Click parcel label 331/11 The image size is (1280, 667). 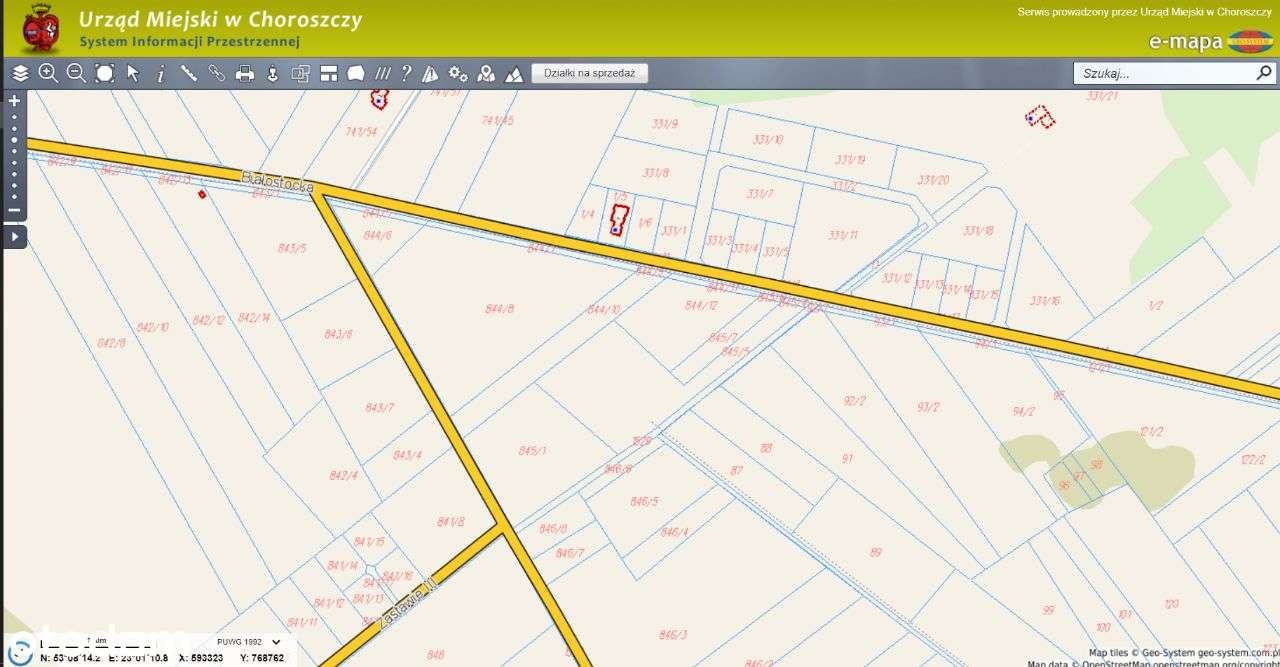pyautogui.click(x=843, y=235)
